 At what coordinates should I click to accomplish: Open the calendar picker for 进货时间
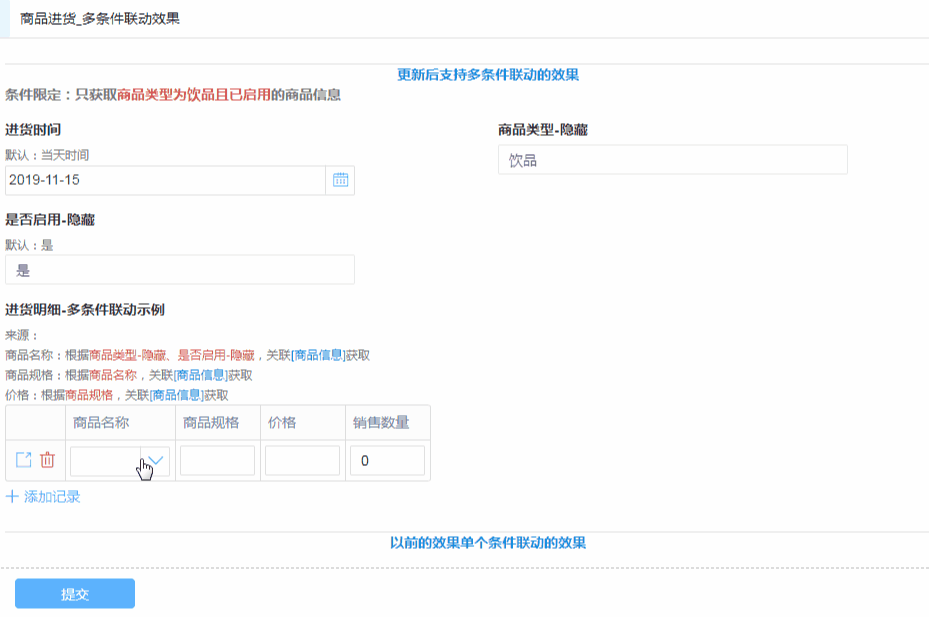tap(340, 180)
